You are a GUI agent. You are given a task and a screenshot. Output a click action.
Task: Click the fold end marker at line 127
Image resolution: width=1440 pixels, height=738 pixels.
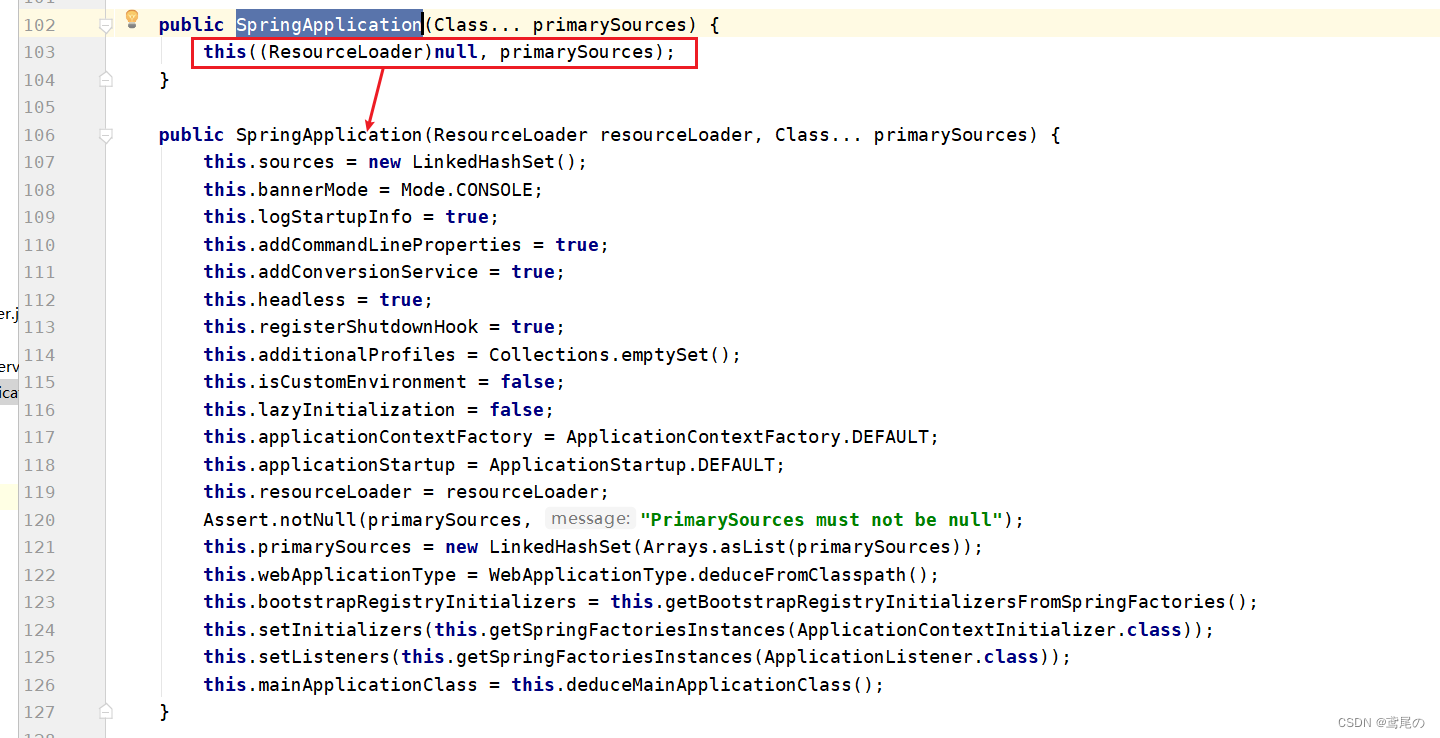coord(106,712)
